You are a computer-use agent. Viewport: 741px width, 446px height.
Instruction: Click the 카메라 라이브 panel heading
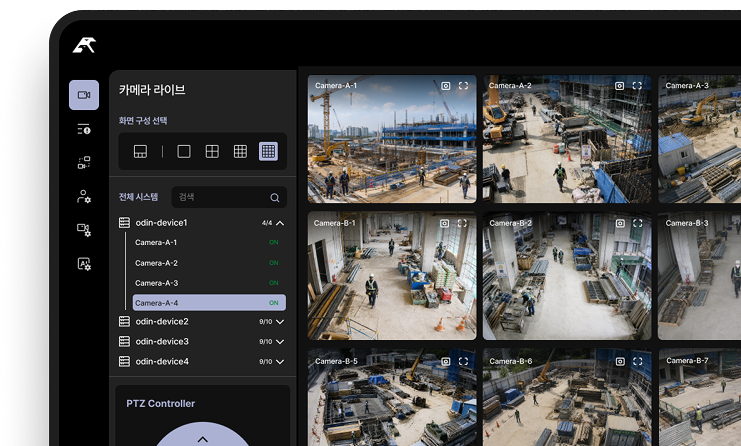click(x=152, y=90)
